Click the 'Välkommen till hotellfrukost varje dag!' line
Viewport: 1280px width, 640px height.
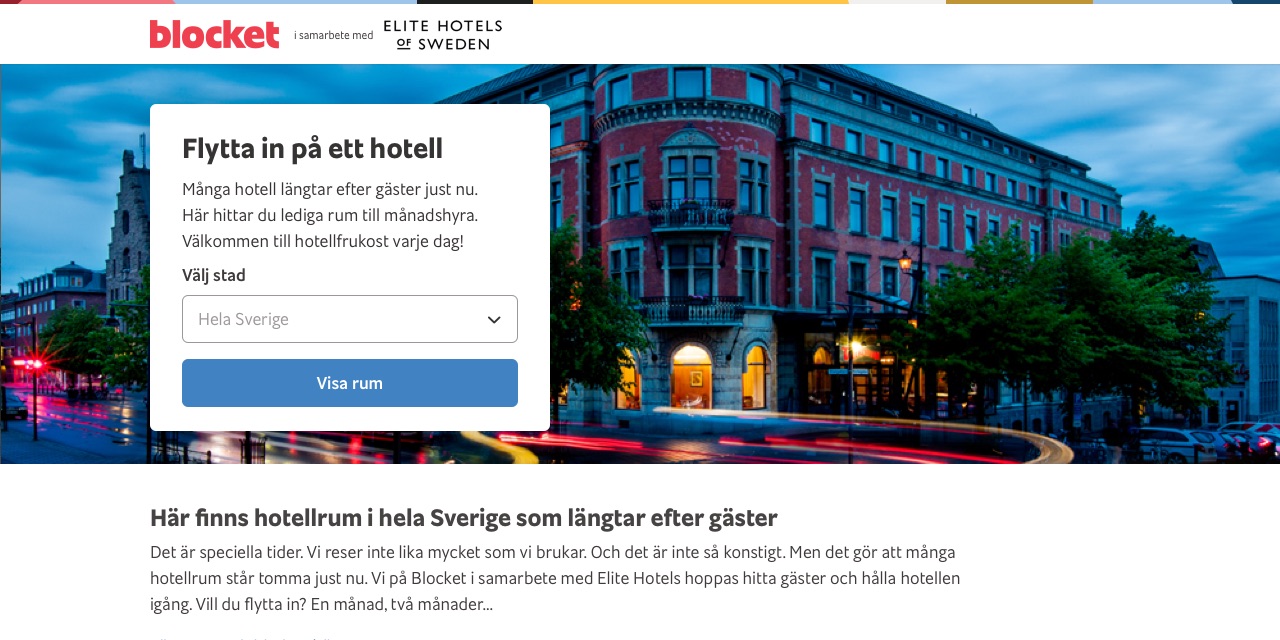pos(323,241)
